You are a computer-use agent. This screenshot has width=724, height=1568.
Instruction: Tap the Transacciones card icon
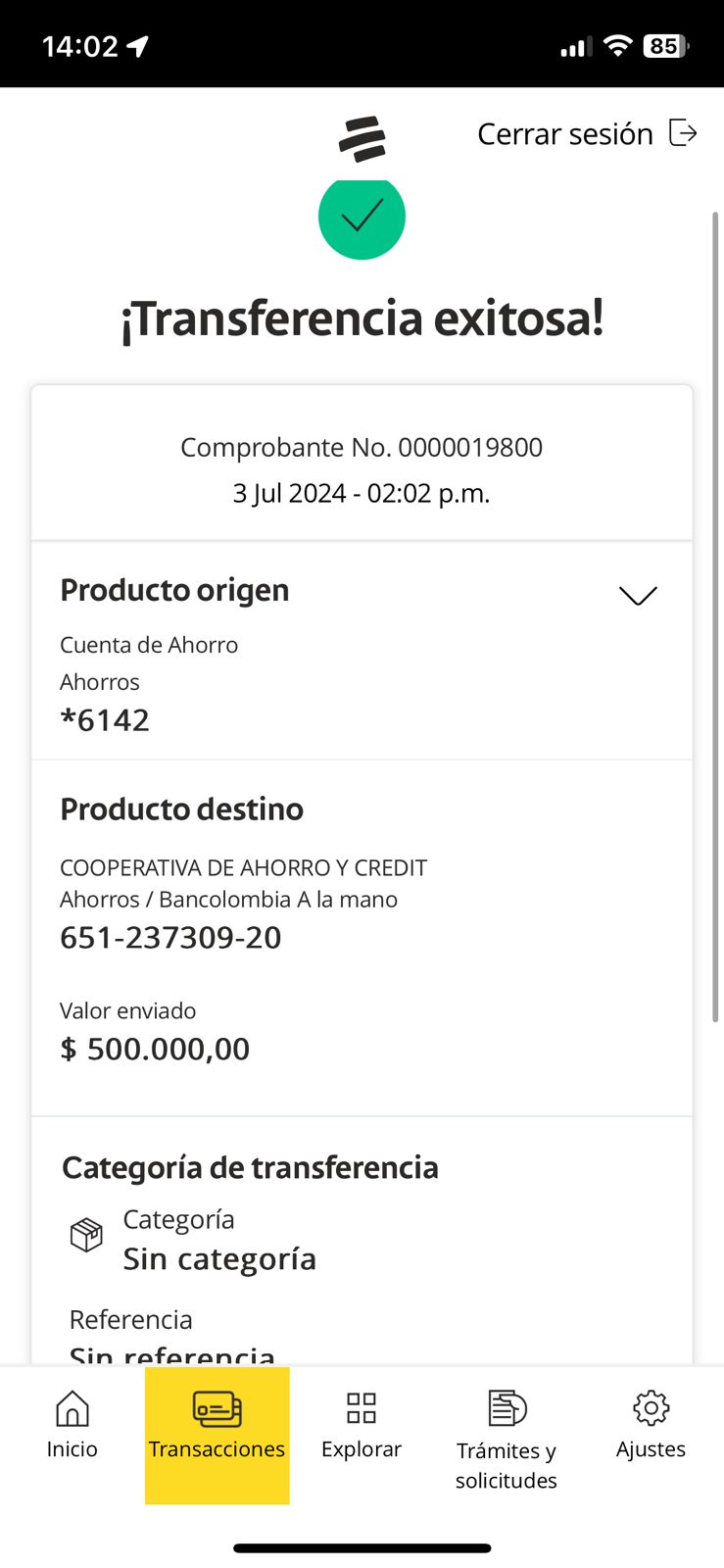(x=217, y=1409)
